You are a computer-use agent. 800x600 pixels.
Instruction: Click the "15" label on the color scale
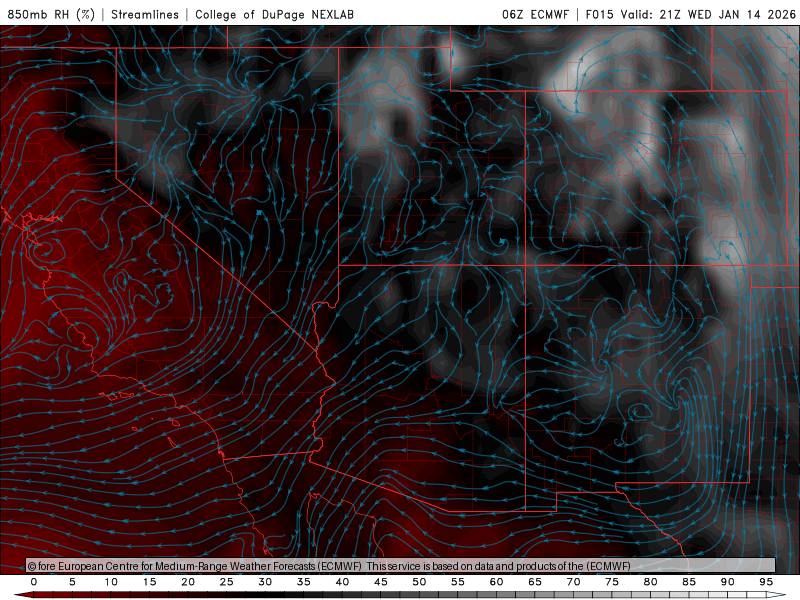(x=149, y=582)
